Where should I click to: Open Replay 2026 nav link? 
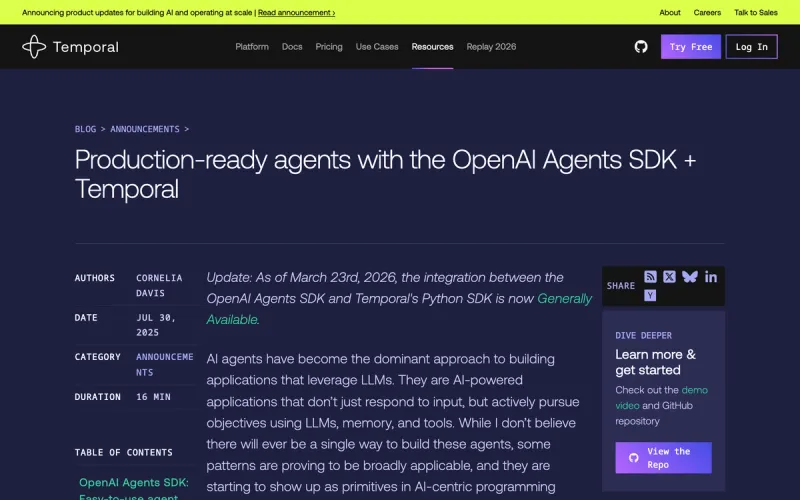click(x=491, y=46)
